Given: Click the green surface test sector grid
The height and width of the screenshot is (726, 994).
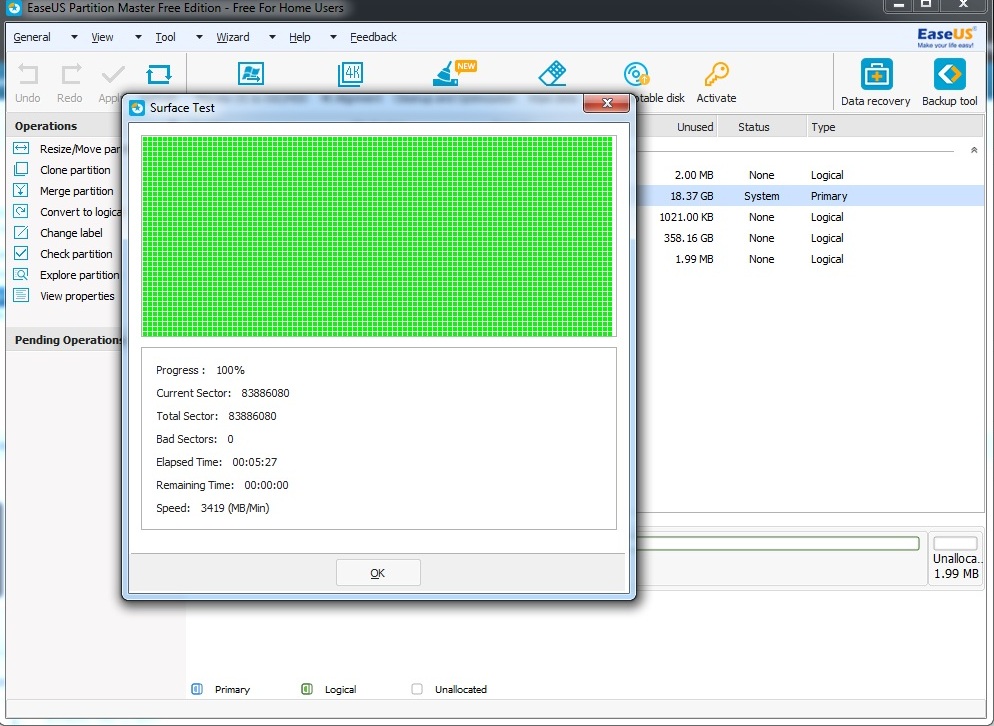Looking at the screenshot, I should coord(378,236).
